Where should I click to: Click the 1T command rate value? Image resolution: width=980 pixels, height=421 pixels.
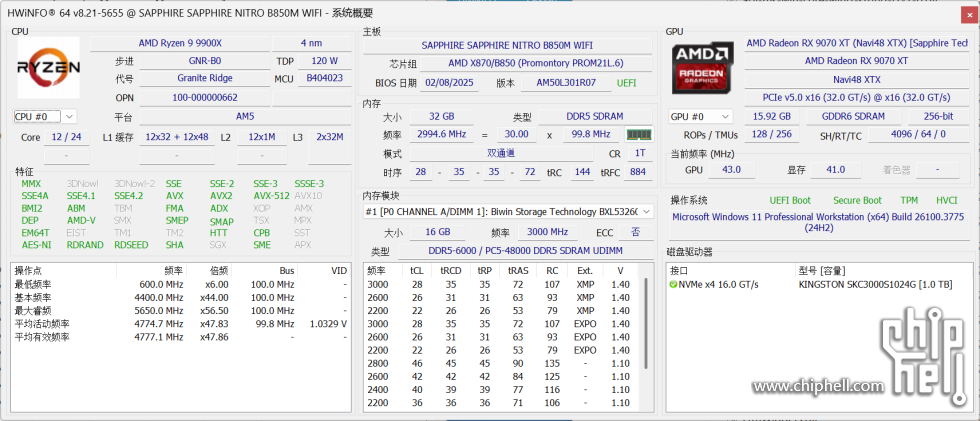coord(639,153)
